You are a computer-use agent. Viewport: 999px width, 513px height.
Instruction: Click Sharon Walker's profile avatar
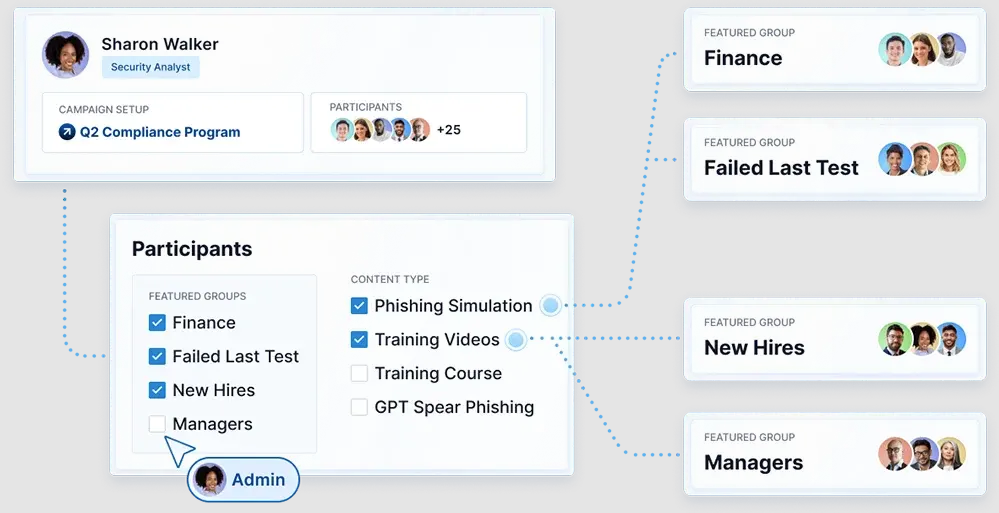(66, 55)
